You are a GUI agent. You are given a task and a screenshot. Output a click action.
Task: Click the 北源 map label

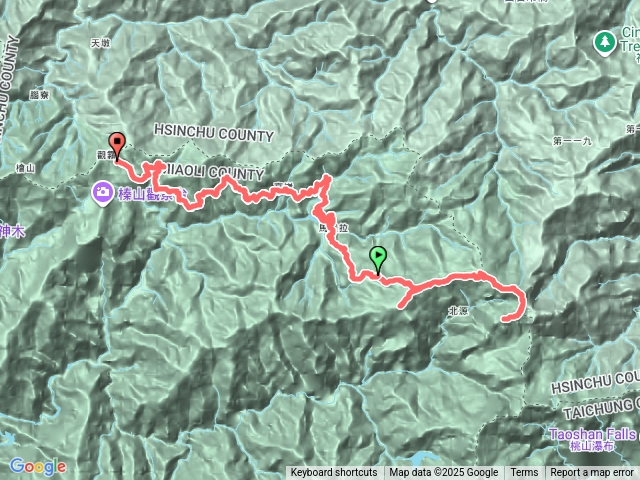[458, 311]
